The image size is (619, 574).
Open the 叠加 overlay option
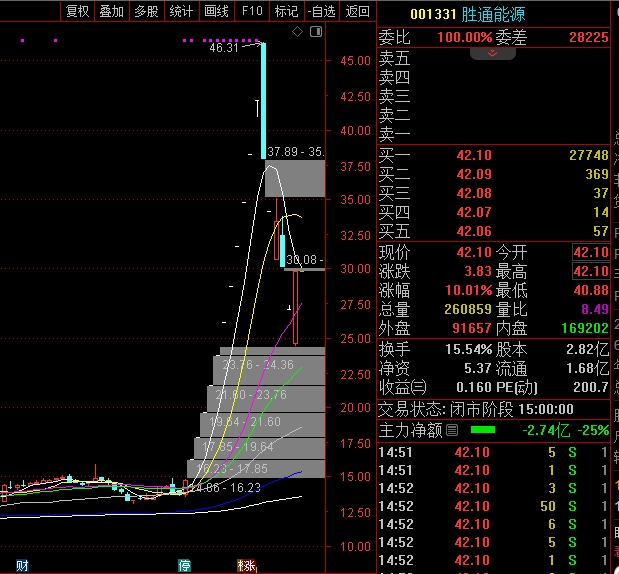[112, 11]
